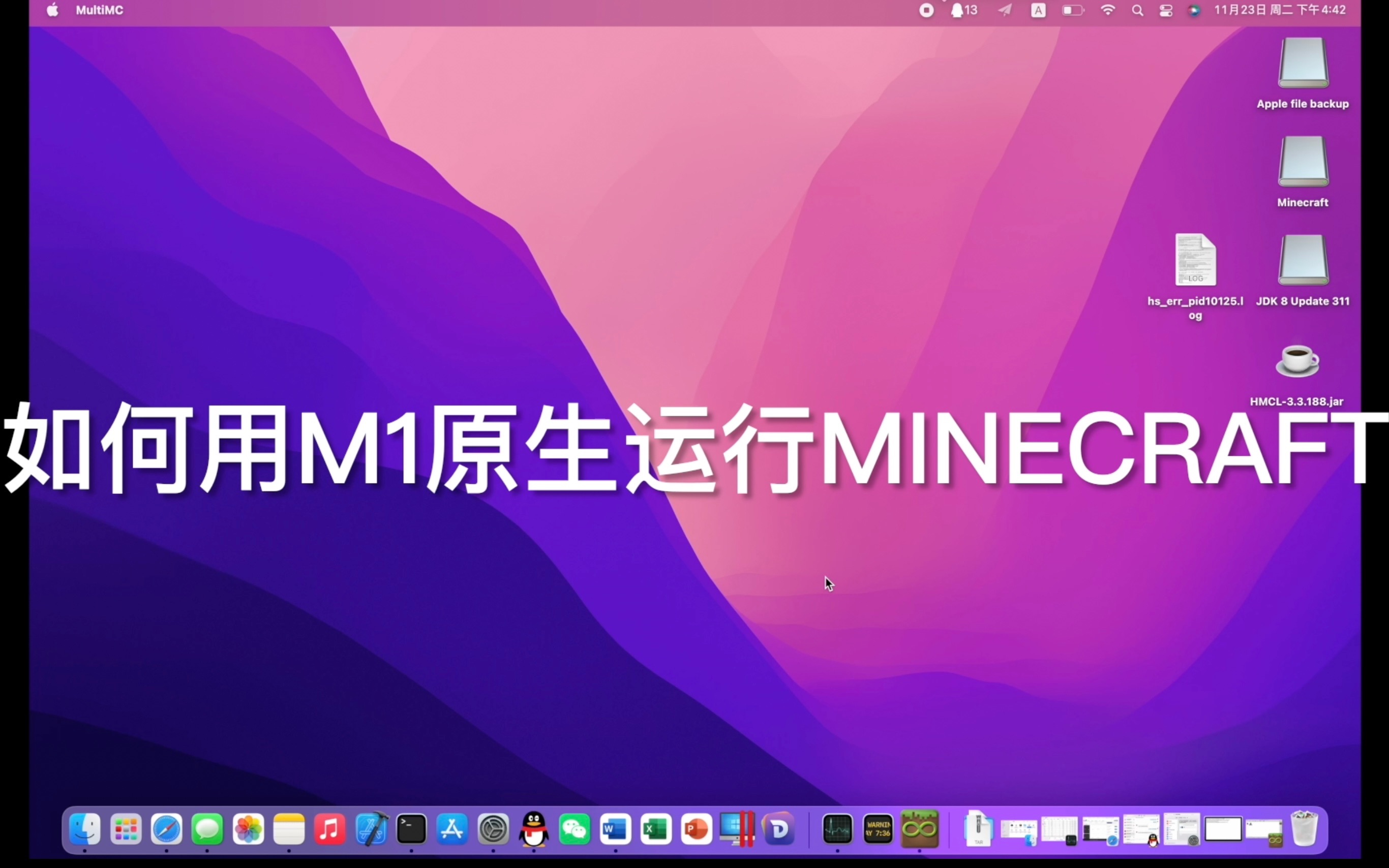1389x868 pixels.
Task: Launch HMCL-3.3.188.jar on the desktop
Action: 1297,362
